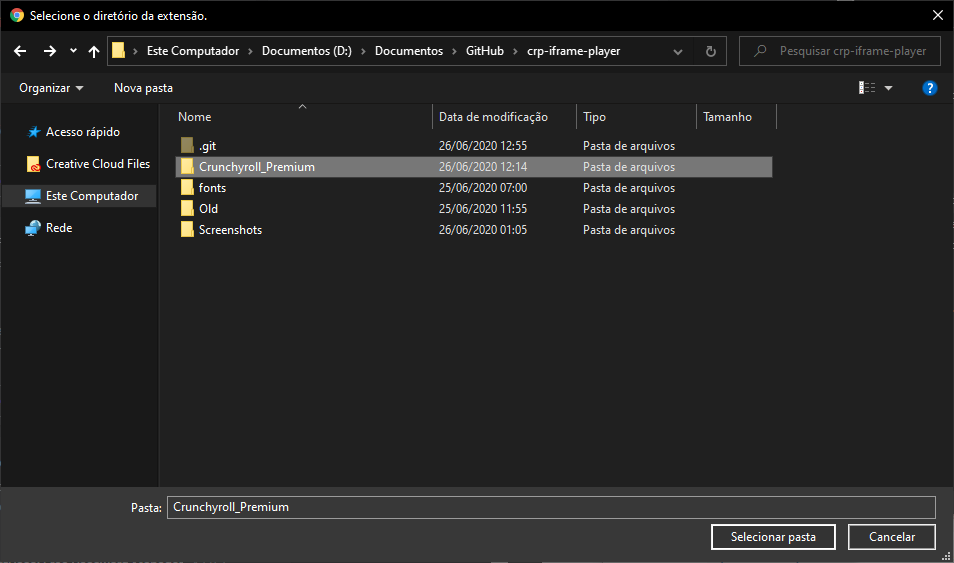The image size is (954, 563).
Task: Expand chevron after GitHub breadcrumb
Action: pos(515,52)
